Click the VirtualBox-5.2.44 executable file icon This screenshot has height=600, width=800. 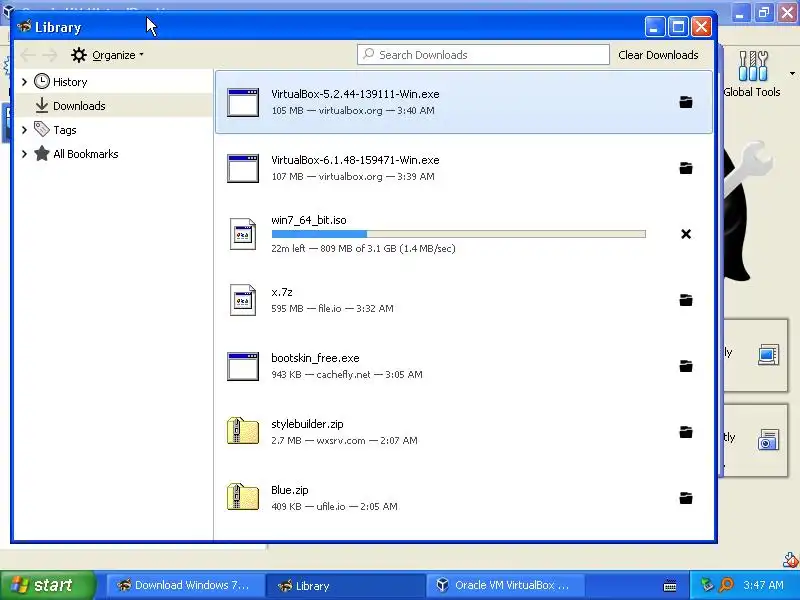[243, 102]
